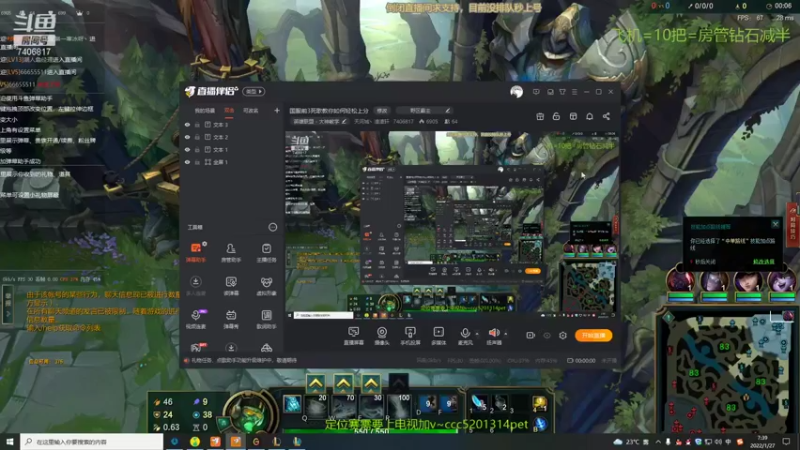
Task: Open the user avatar in the title bar
Action: pos(516,92)
